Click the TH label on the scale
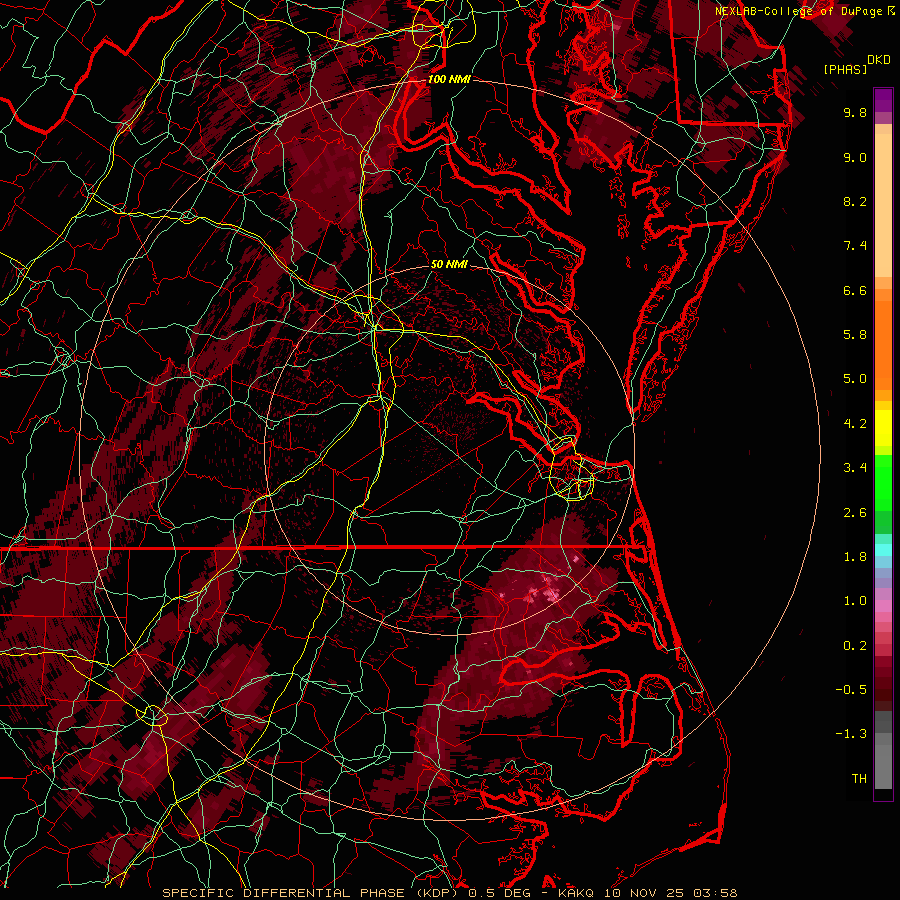Viewport: 900px width, 900px height. point(859,779)
